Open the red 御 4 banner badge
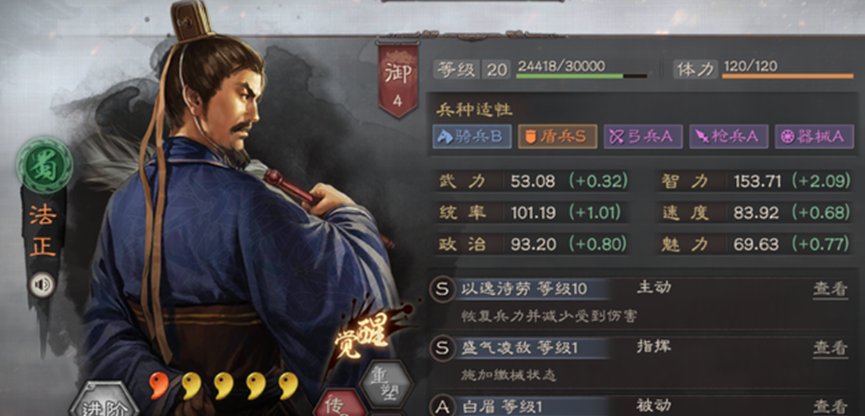The width and height of the screenshot is (865, 416). (x=398, y=80)
